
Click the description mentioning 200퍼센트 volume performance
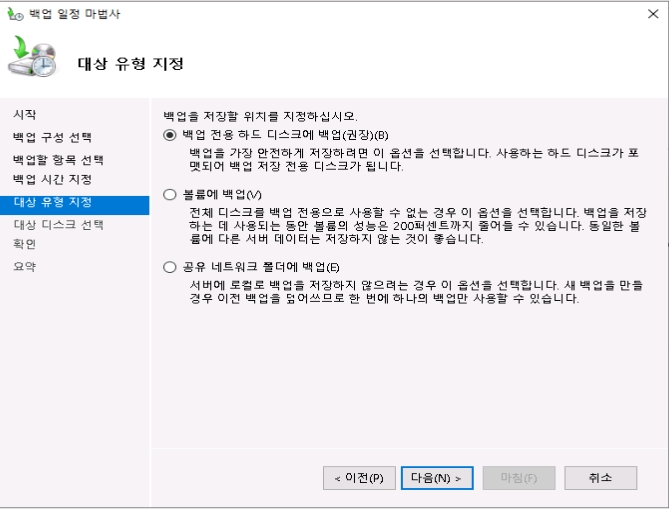[418, 226]
